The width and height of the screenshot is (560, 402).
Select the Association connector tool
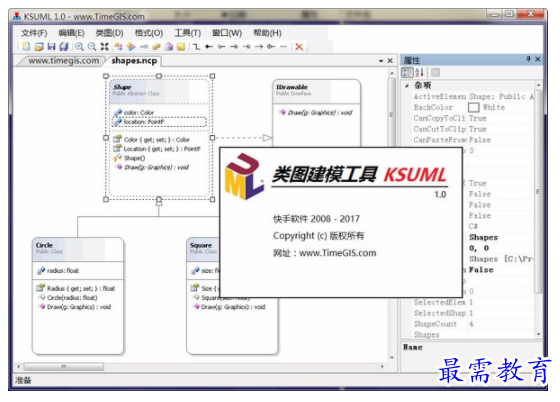[x=196, y=46]
